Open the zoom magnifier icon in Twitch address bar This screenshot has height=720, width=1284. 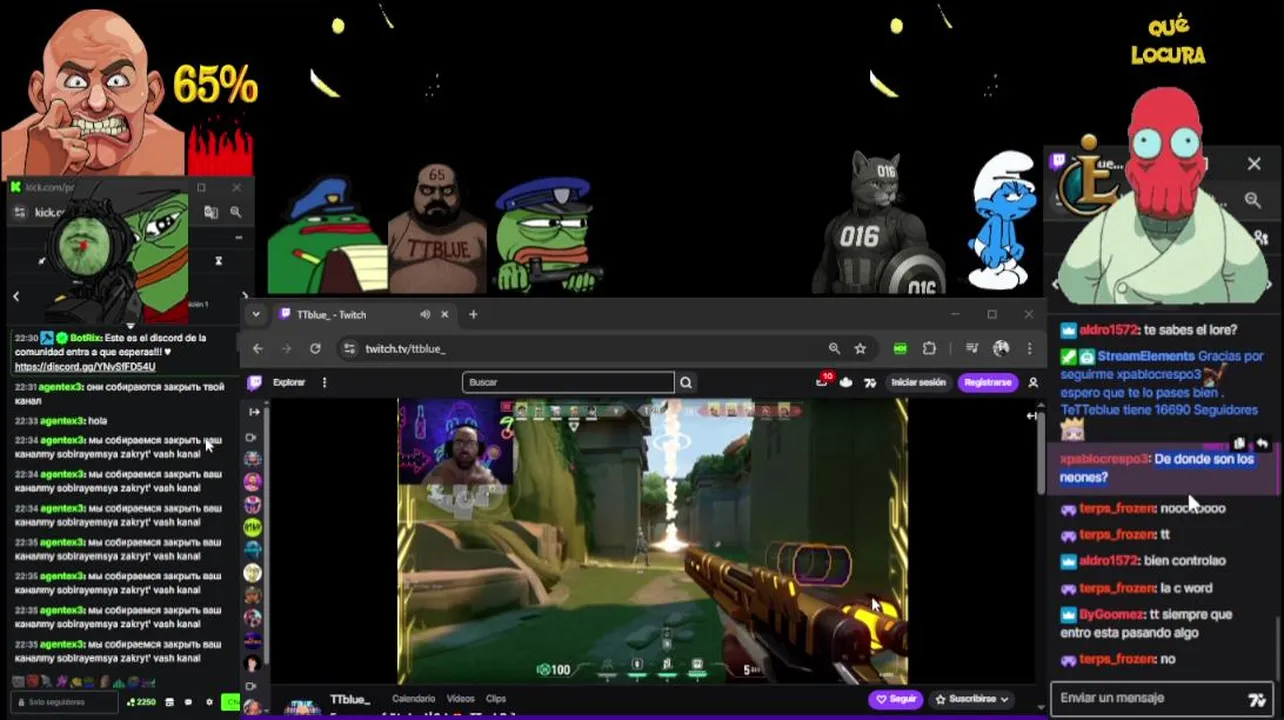tap(834, 348)
